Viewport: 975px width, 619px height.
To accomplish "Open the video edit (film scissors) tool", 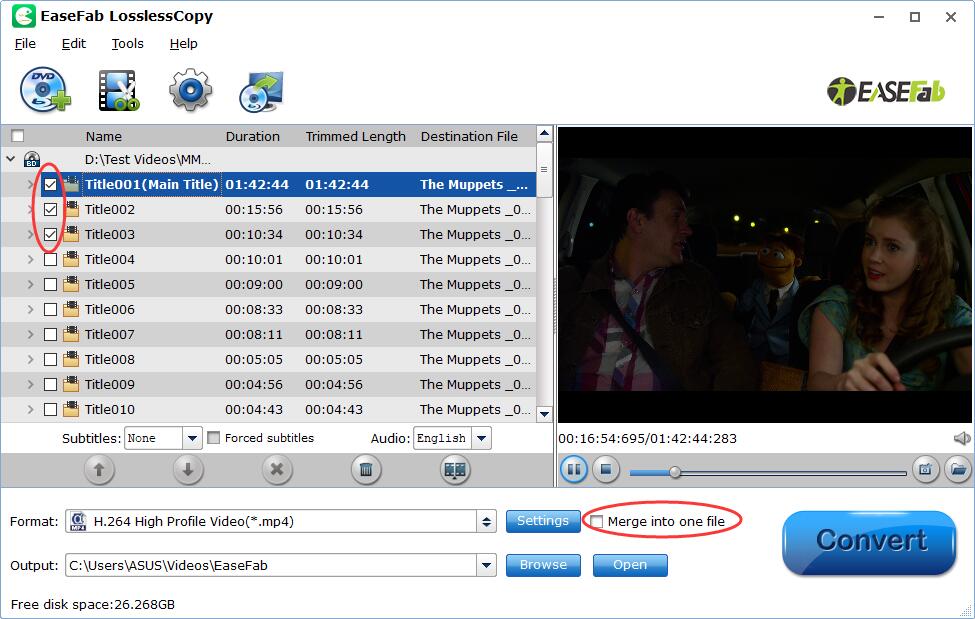I will pyautogui.click(x=118, y=91).
